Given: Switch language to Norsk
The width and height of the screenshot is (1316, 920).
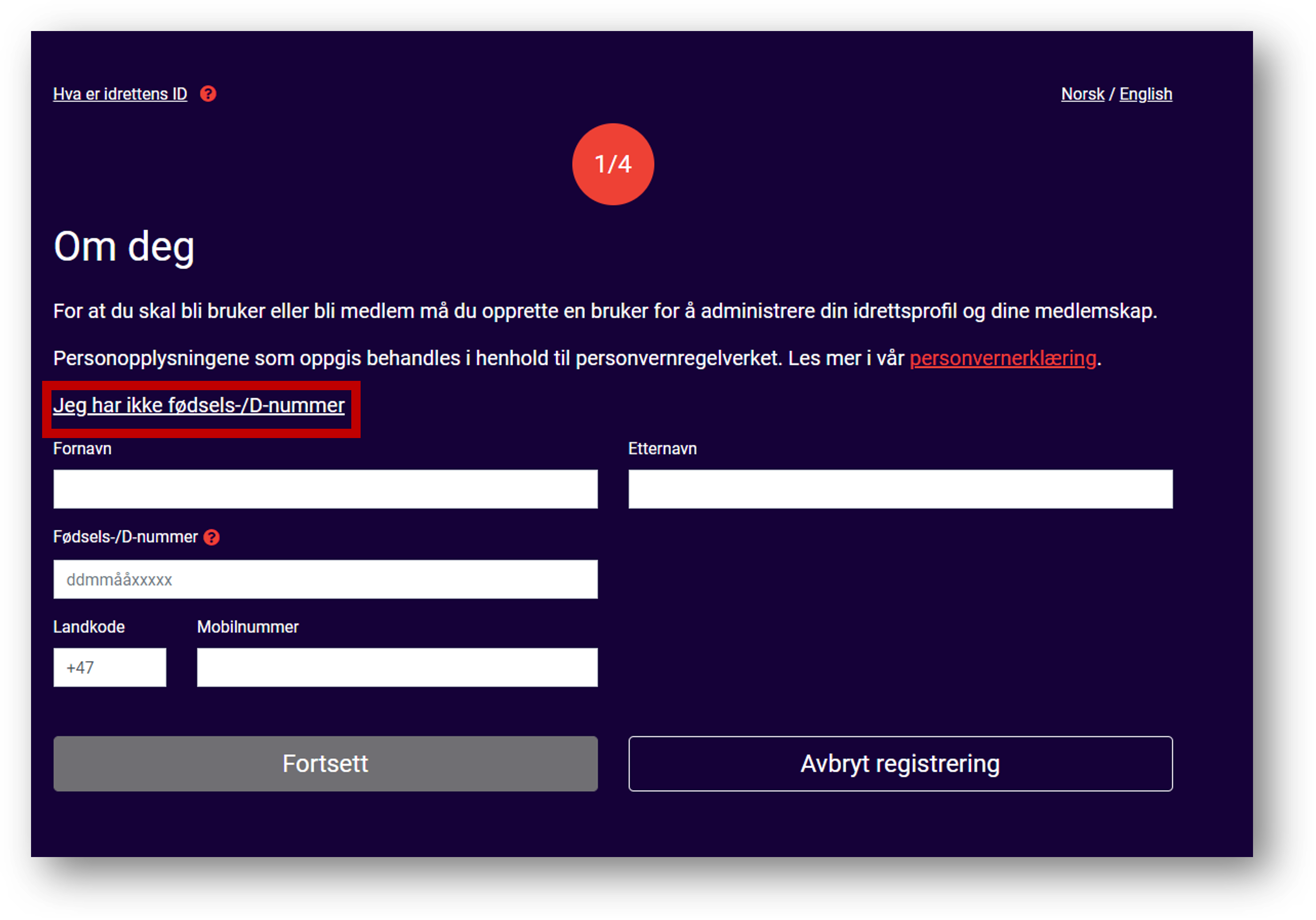Looking at the screenshot, I should pyautogui.click(x=1082, y=94).
